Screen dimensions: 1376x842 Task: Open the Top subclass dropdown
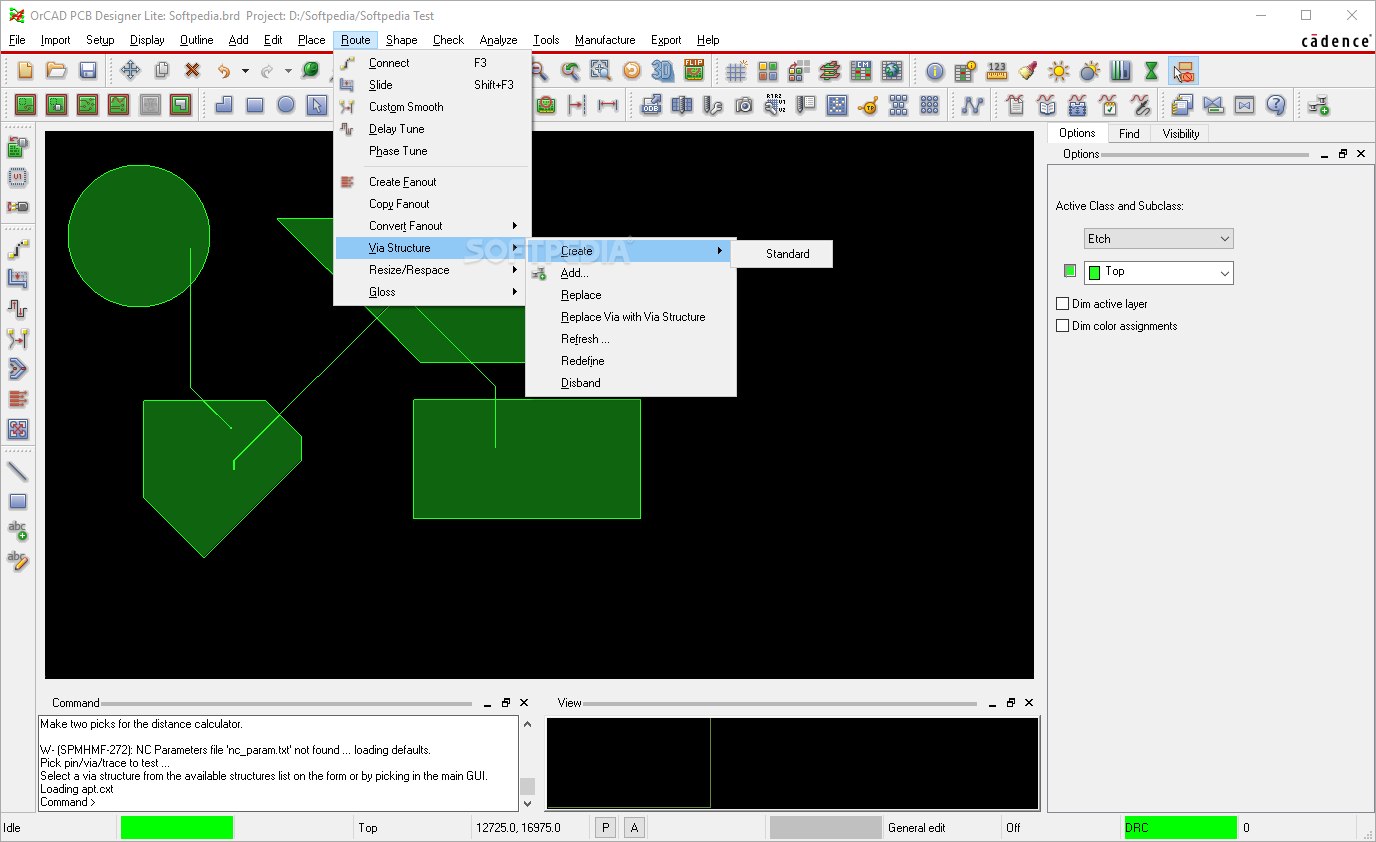pyautogui.click(x=1159, y=272)
